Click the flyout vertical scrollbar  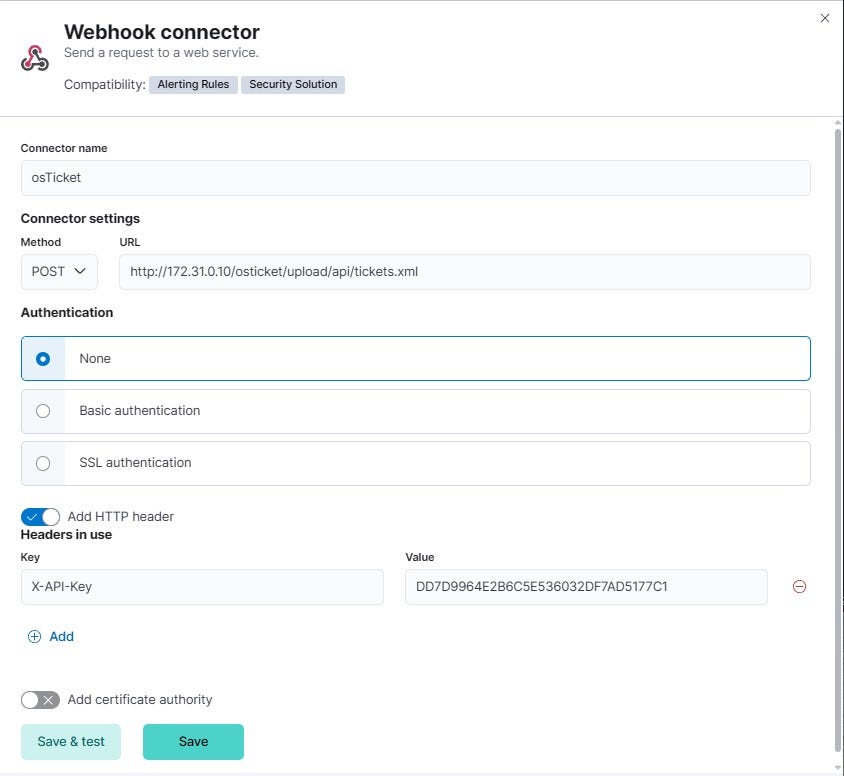coord(838,441)
